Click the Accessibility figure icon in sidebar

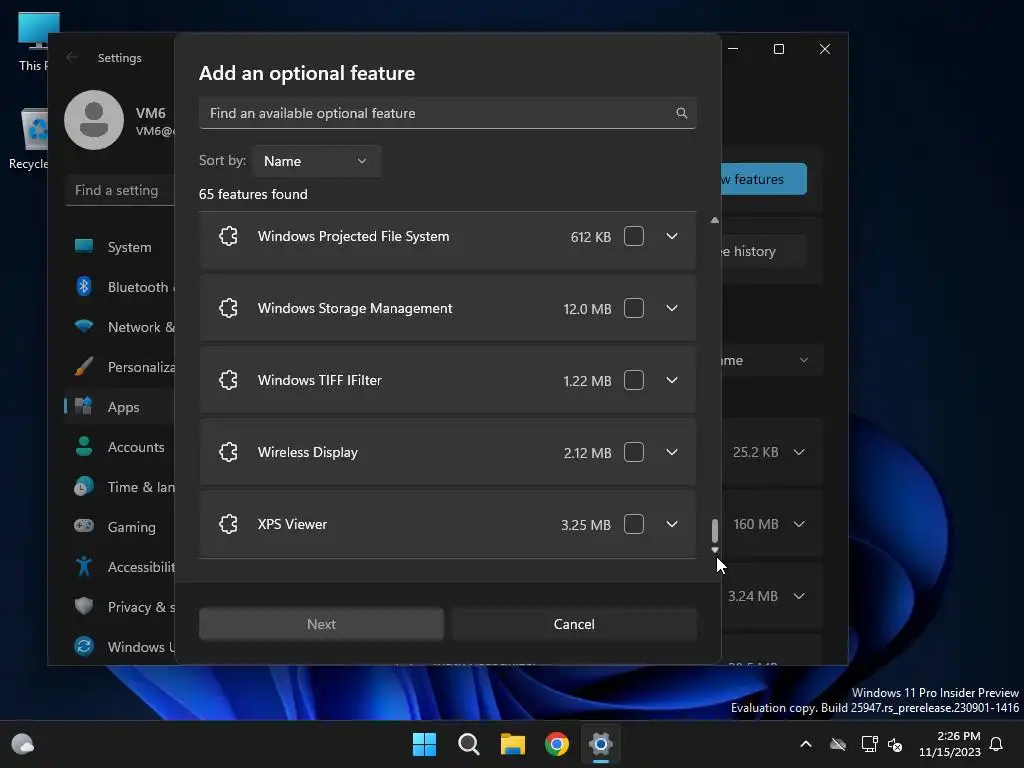click(84, 566)
